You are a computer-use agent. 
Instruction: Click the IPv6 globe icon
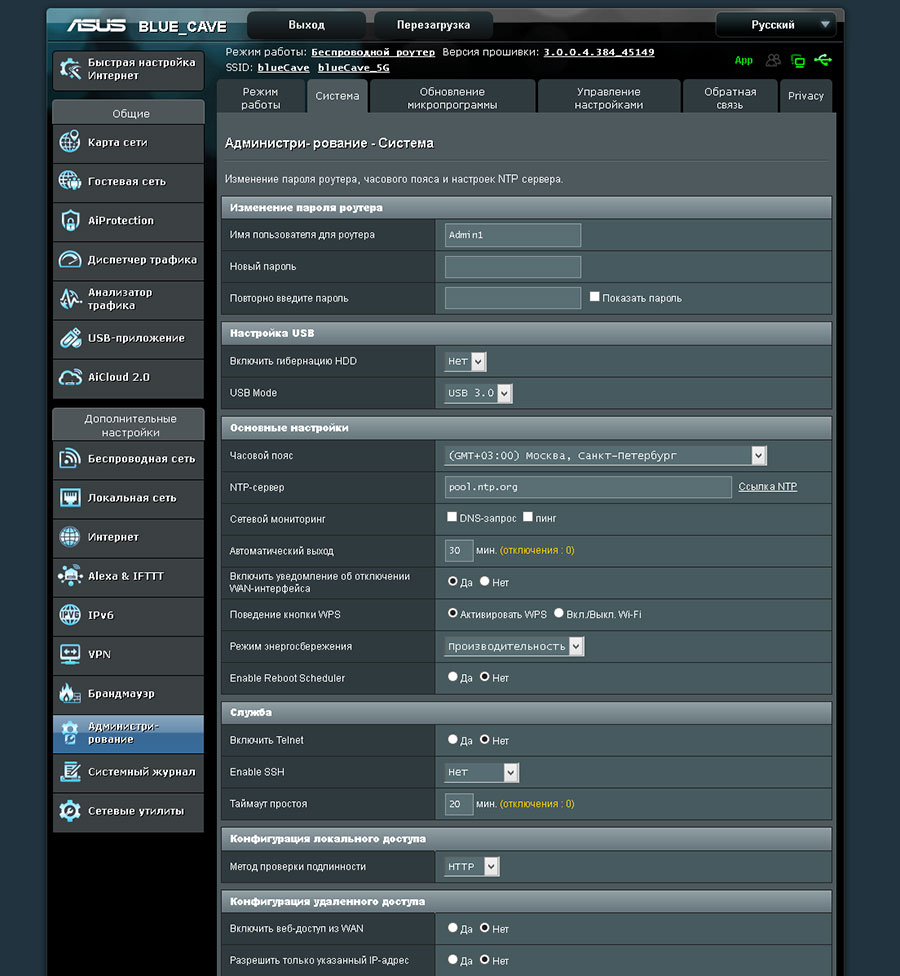tap(70, 615)
